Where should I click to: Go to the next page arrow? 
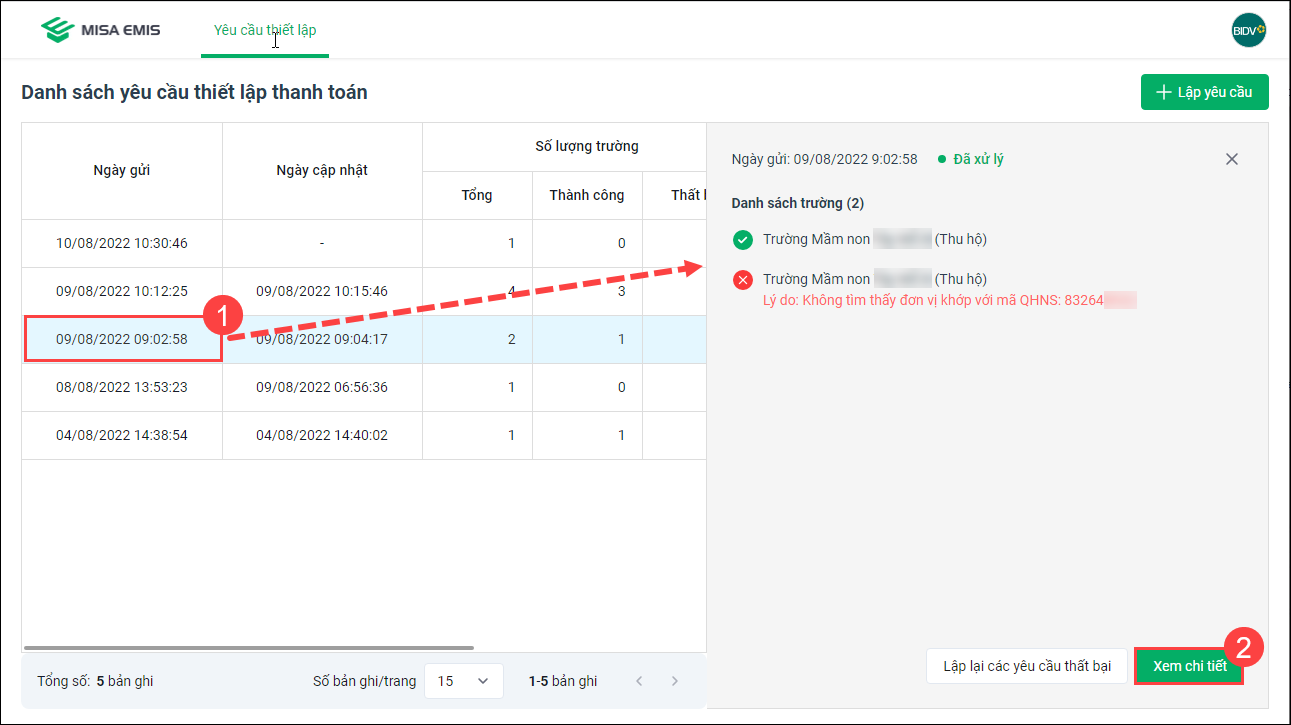pos(675,681)
